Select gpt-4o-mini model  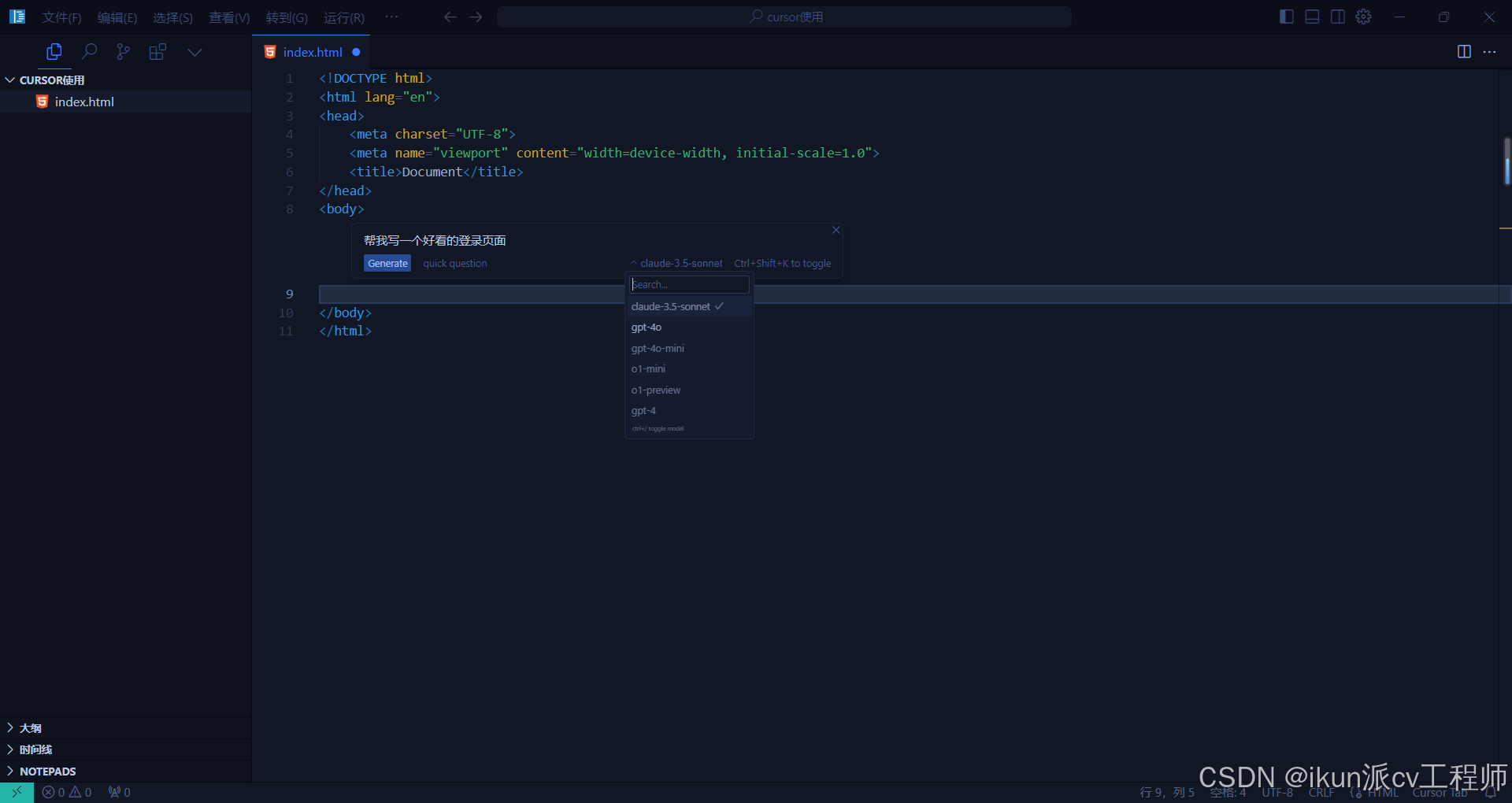click(689, 348)
